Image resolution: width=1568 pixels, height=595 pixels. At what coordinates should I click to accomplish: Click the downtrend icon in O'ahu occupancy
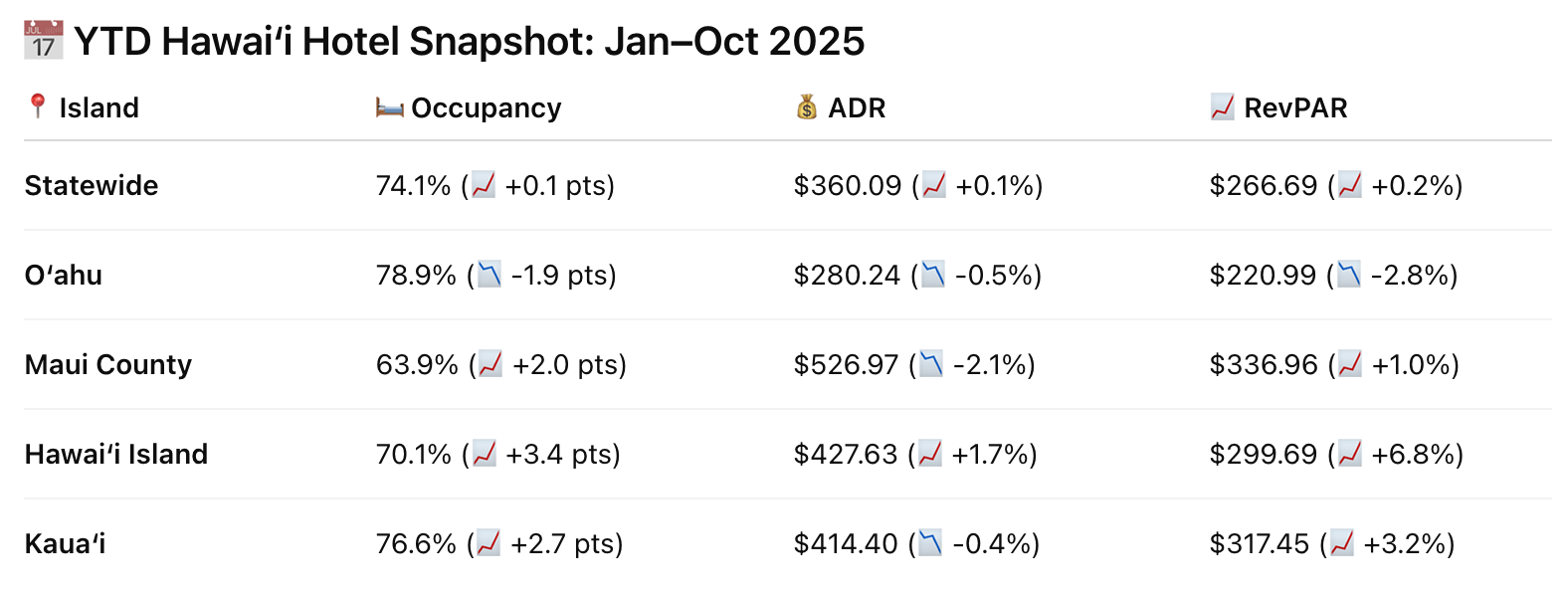click(490, 274)
